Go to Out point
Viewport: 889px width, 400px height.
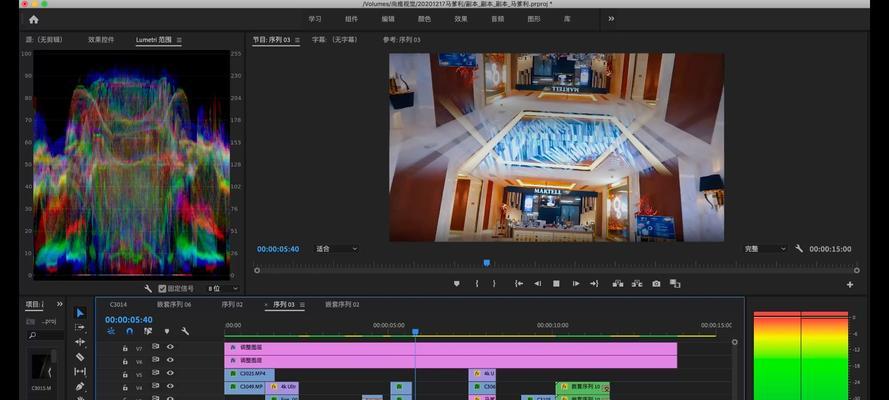point(594,284)
